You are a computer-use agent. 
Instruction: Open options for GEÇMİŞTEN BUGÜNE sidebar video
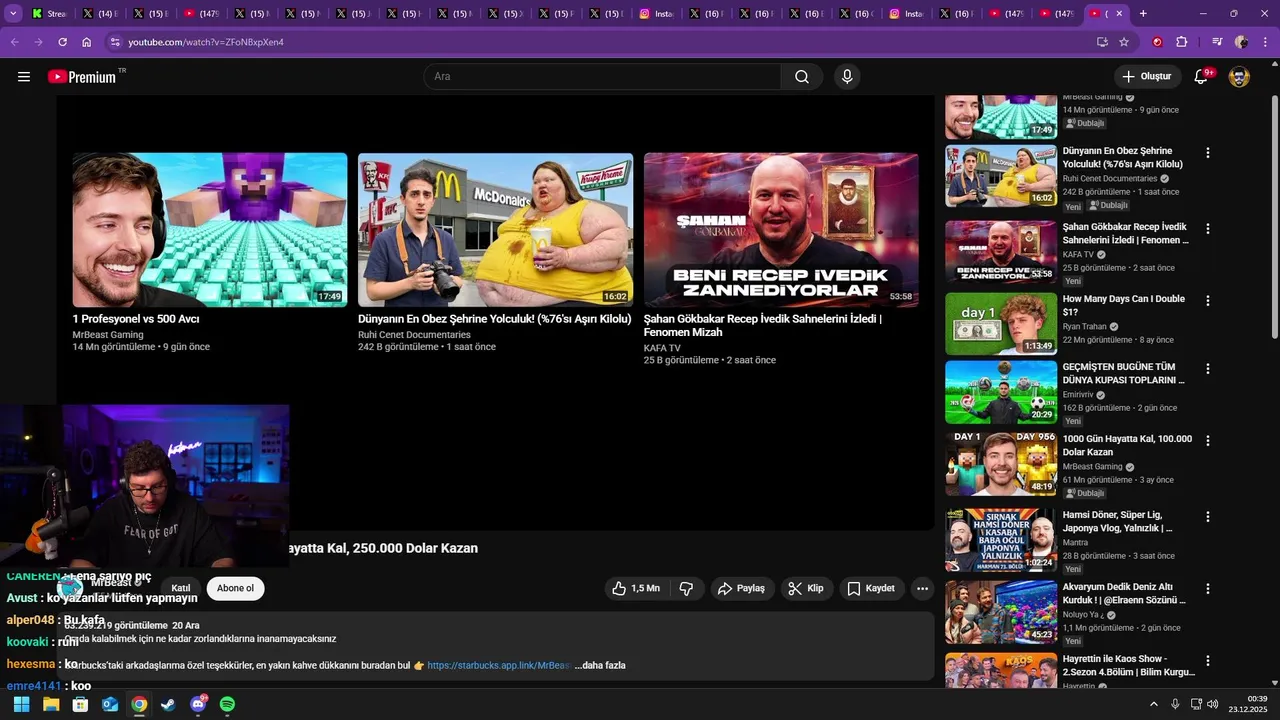click(1207, 369)
